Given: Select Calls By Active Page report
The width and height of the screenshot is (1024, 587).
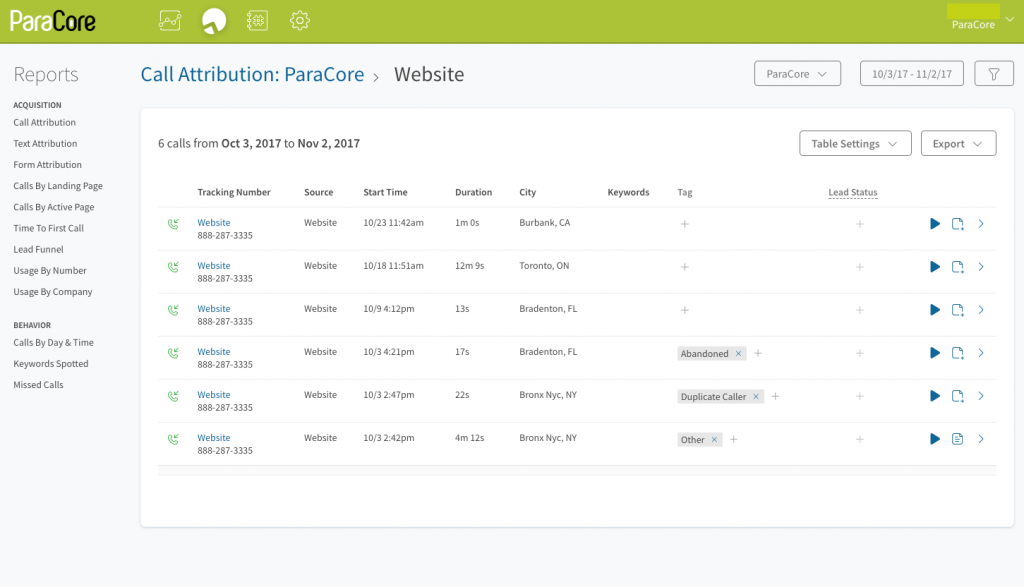Looking at the screenshot, I should point(54,207).
